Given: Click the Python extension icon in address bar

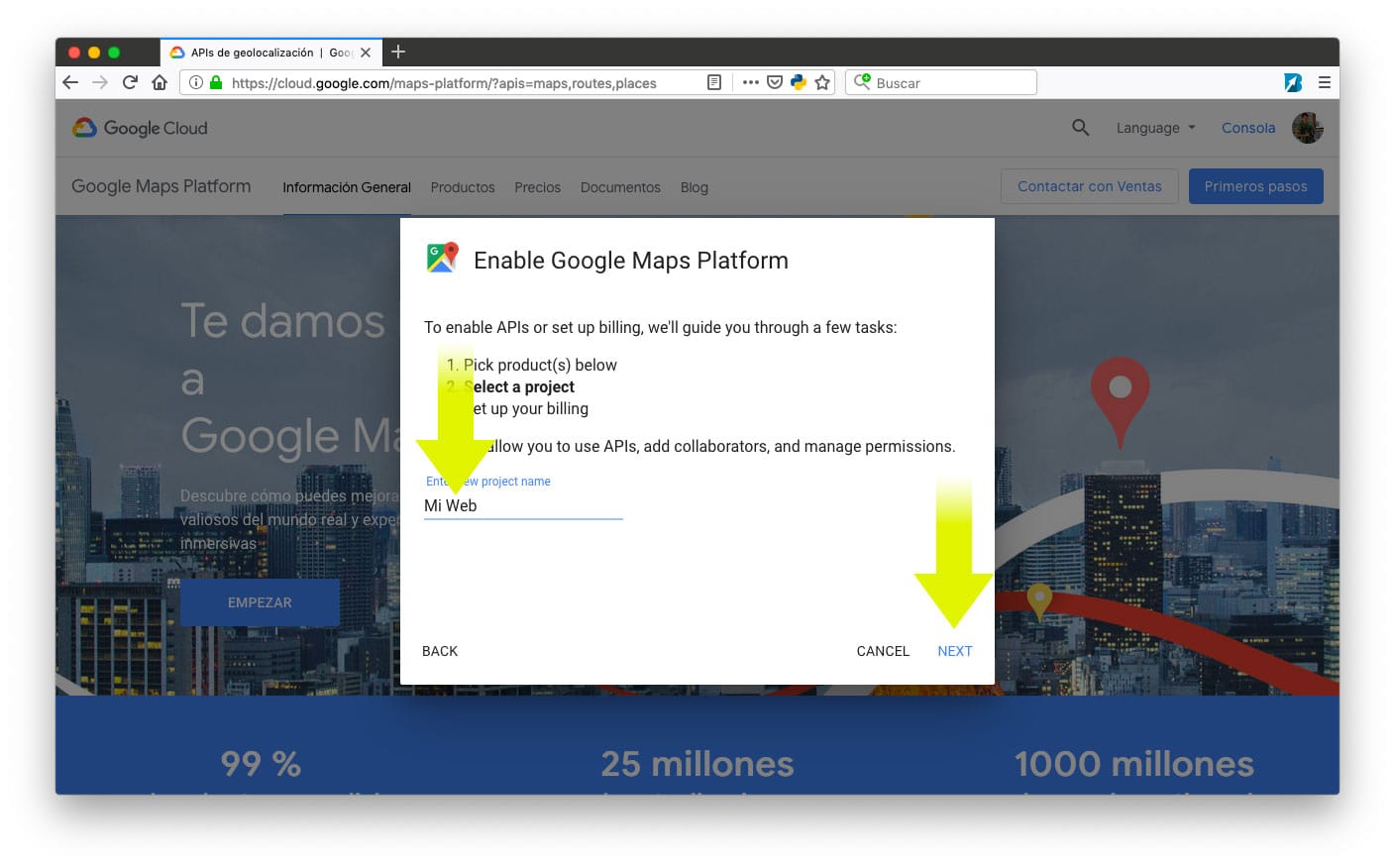Looking at the screenshot, I should [x=799, y=82].
